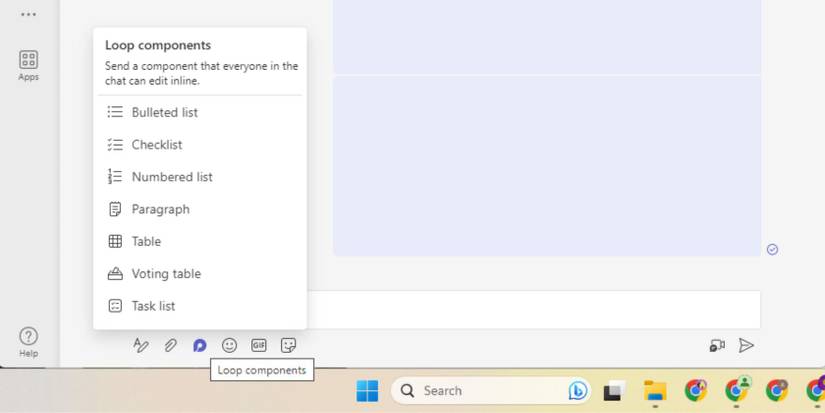Open the Apps icon in sidebar
The height and width of the screenshot is (413, 825).
pos(28,66)
